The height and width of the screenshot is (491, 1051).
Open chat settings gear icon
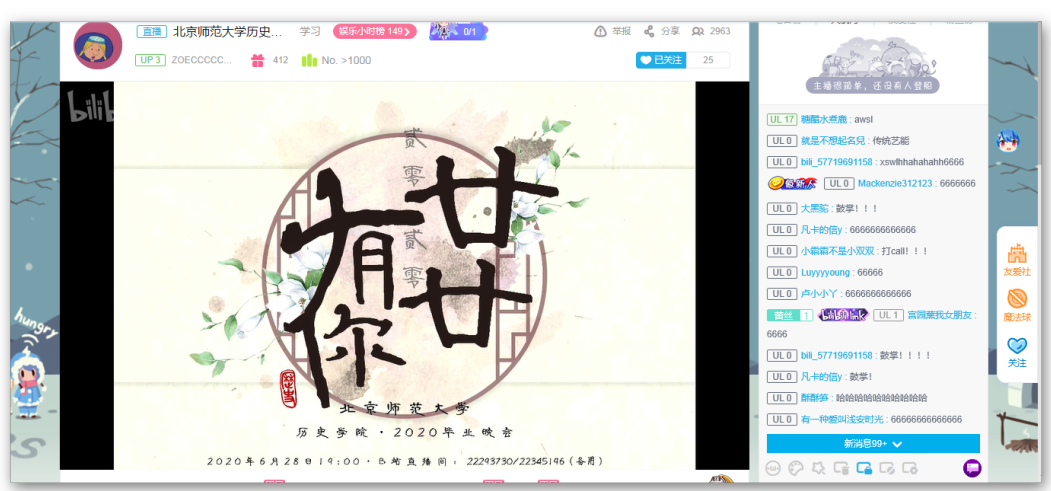coord(909,468)
